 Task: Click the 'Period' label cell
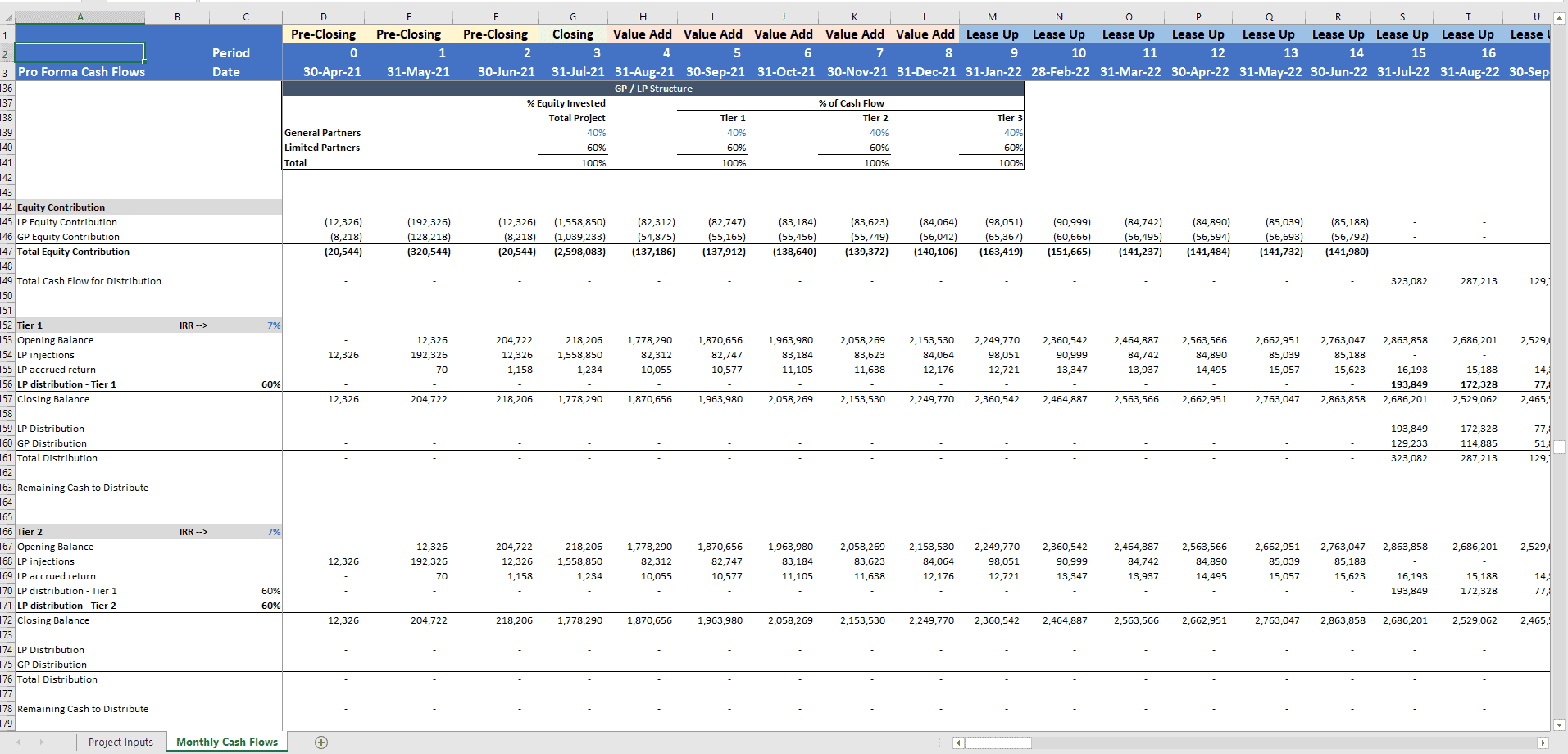[231, 52]
